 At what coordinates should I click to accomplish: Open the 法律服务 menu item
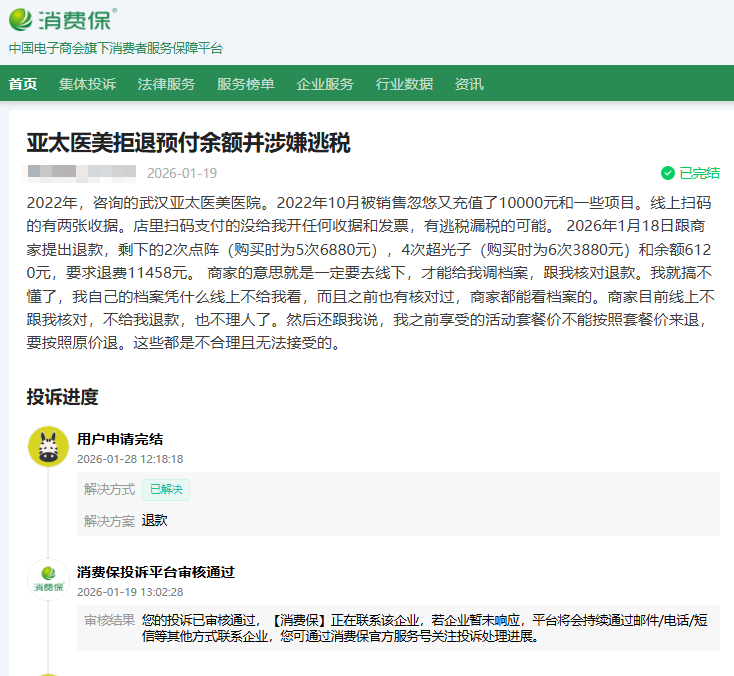tap(166, 84)
